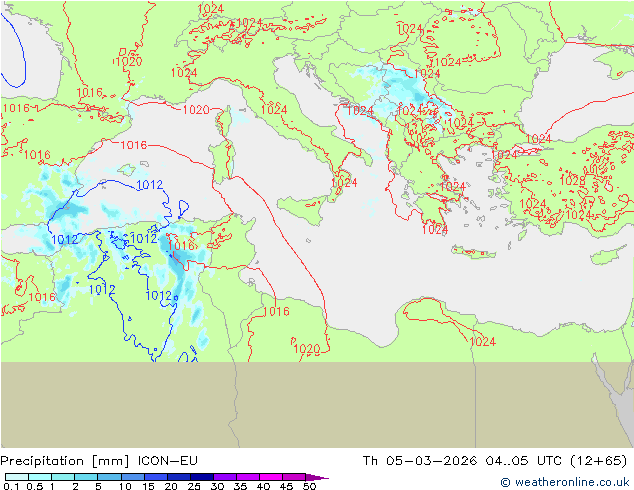Viewport: 634px width, 490px height.
Task: Click the '35' legend value
Action: 240,486
